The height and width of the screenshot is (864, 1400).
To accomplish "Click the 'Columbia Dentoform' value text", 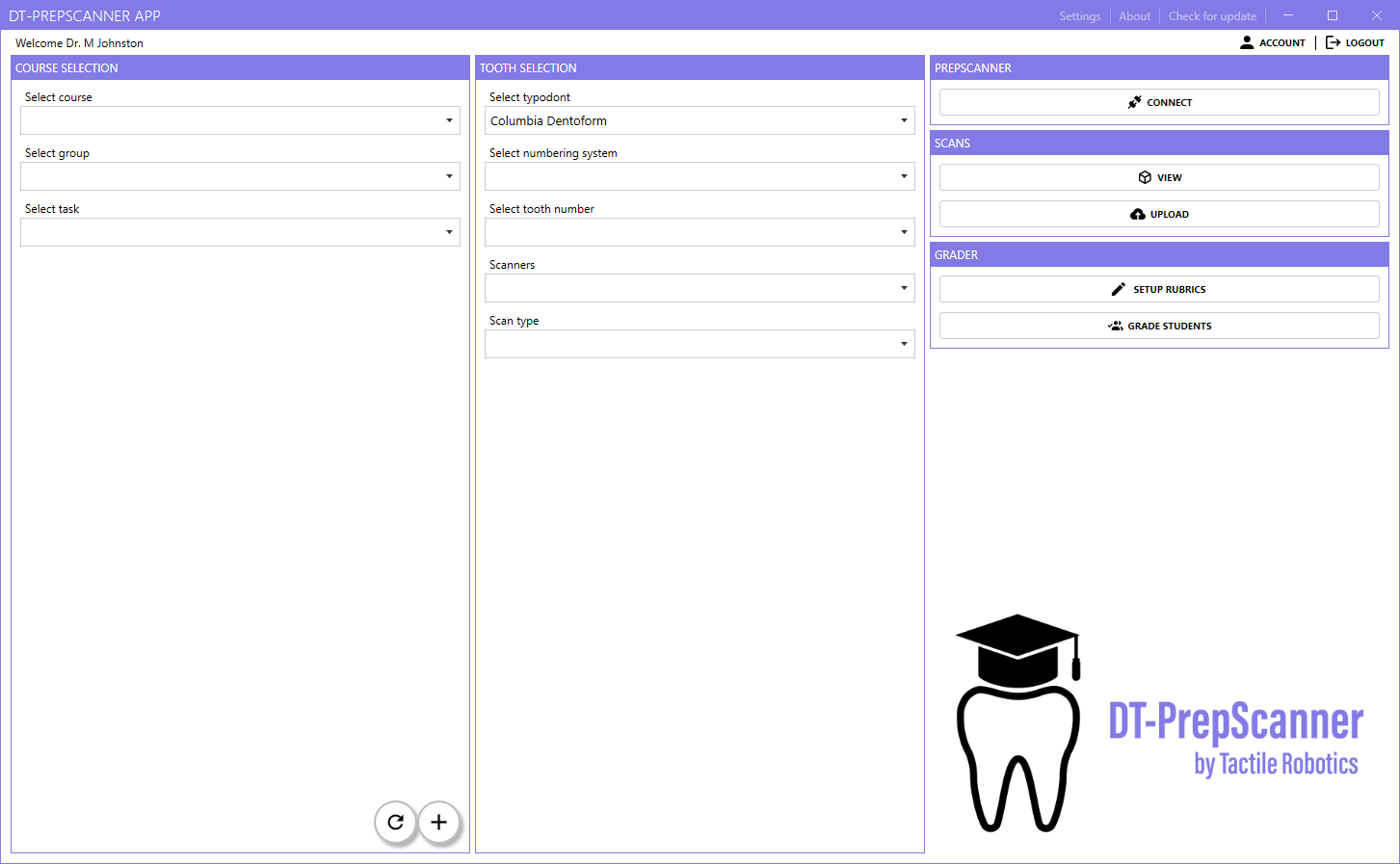I will pyautogui.click(x=548, y=120).
